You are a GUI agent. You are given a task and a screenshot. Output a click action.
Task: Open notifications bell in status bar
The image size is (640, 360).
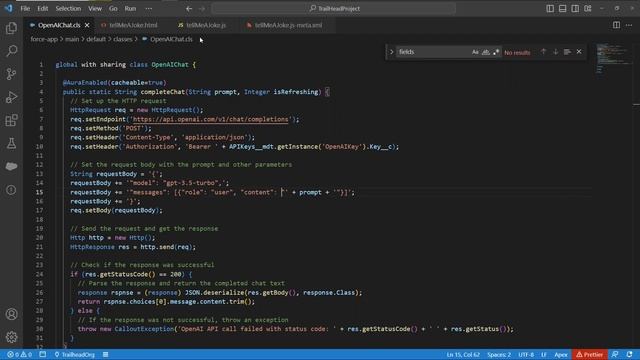(629, 355)
